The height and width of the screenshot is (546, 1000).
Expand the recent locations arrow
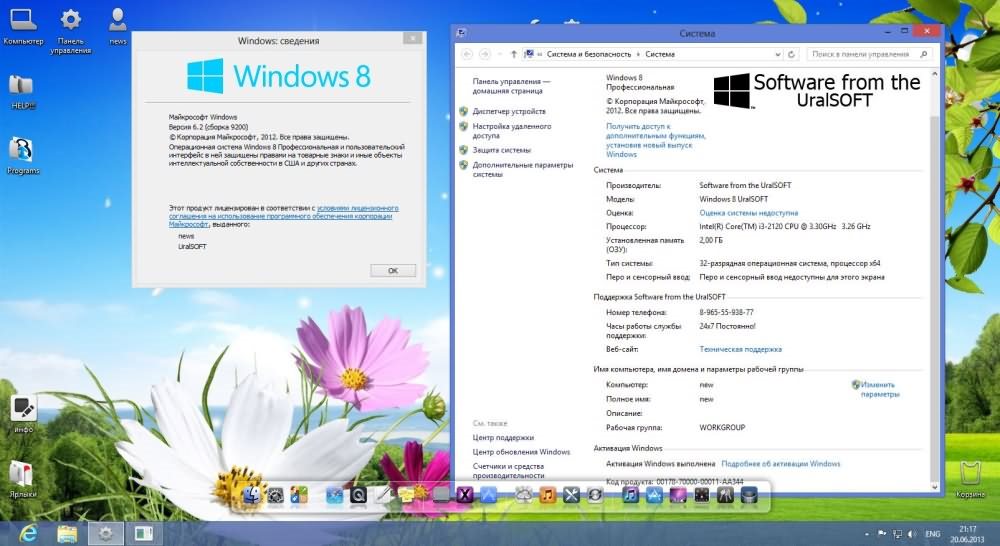point(499,54)
